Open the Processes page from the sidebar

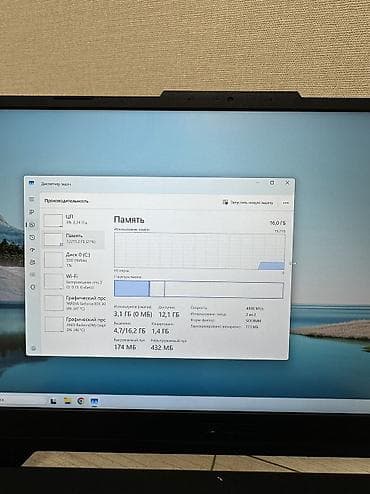click(32, 212)
